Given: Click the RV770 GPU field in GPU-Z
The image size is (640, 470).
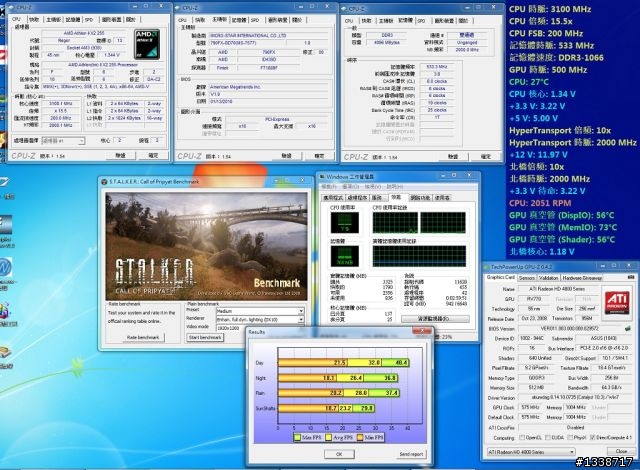Looking at the screenshot, I should 533,299.
